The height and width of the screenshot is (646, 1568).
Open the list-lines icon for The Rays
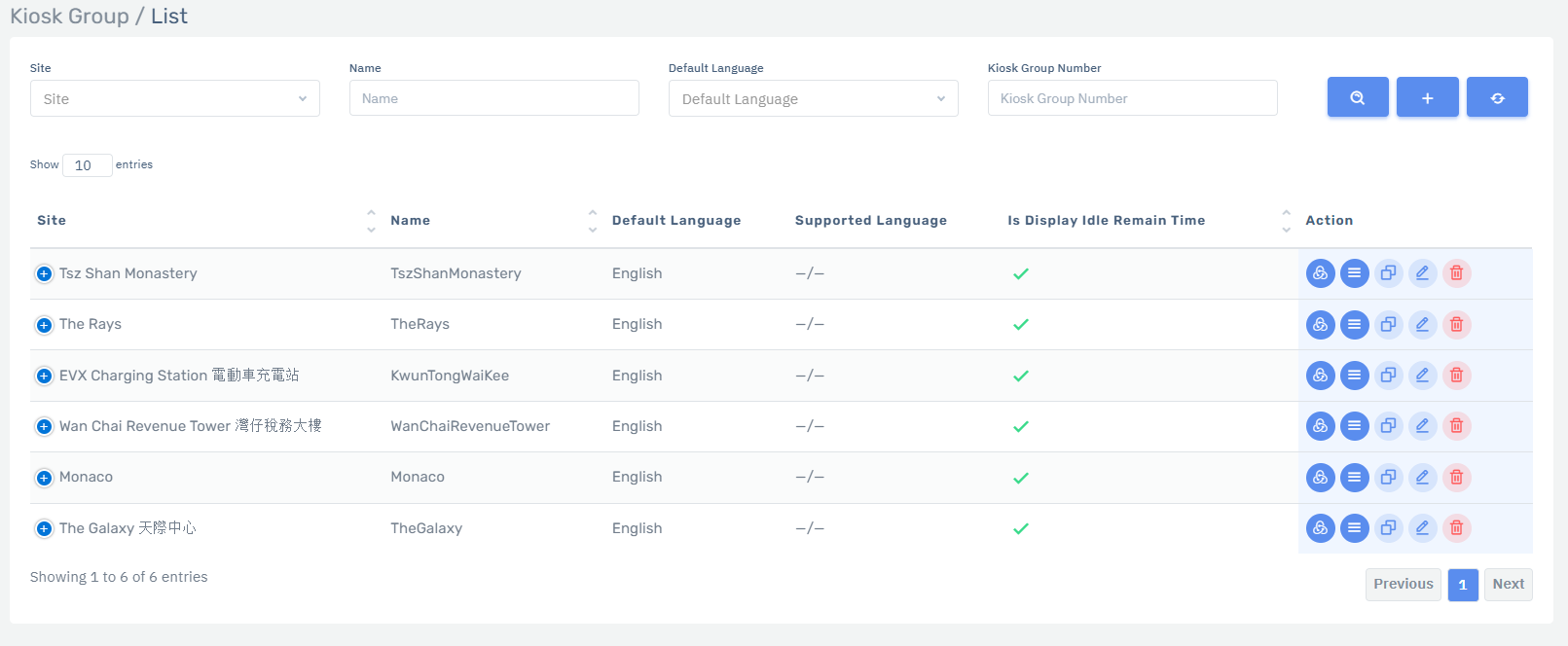click(1354, 325)
